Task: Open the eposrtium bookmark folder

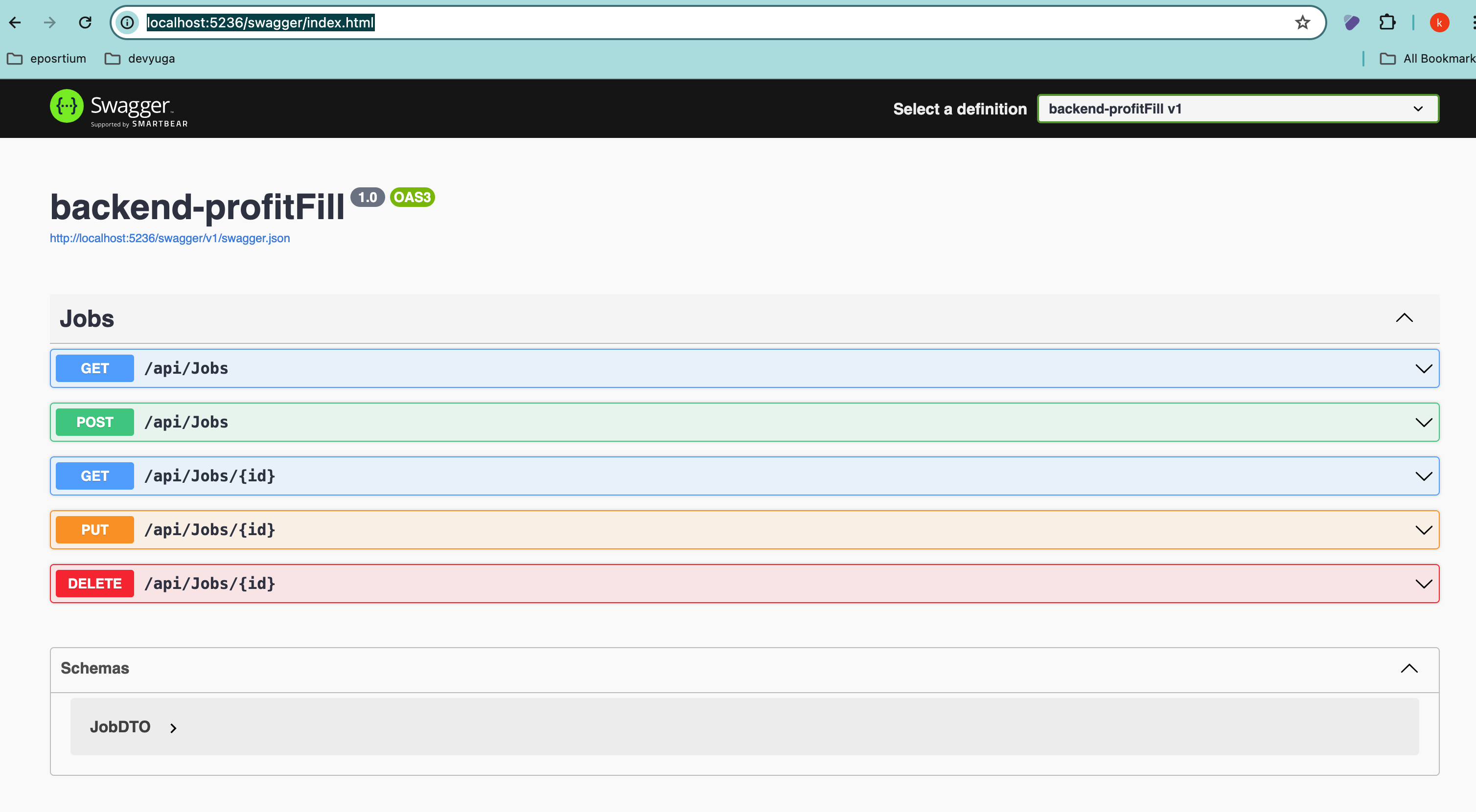Action: (46, 58)
